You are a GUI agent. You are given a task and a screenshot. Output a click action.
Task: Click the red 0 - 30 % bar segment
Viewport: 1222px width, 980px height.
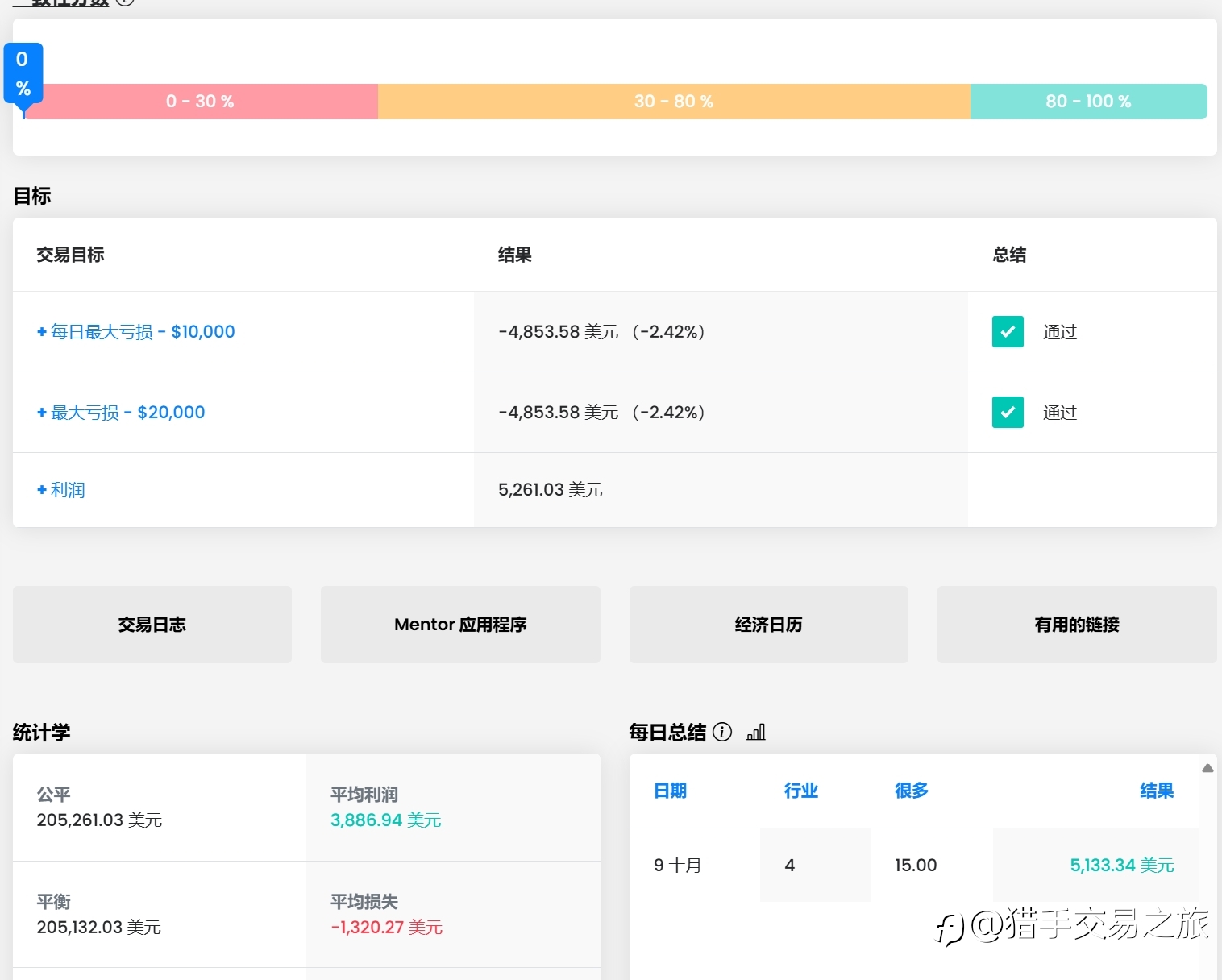coord(201,102)
